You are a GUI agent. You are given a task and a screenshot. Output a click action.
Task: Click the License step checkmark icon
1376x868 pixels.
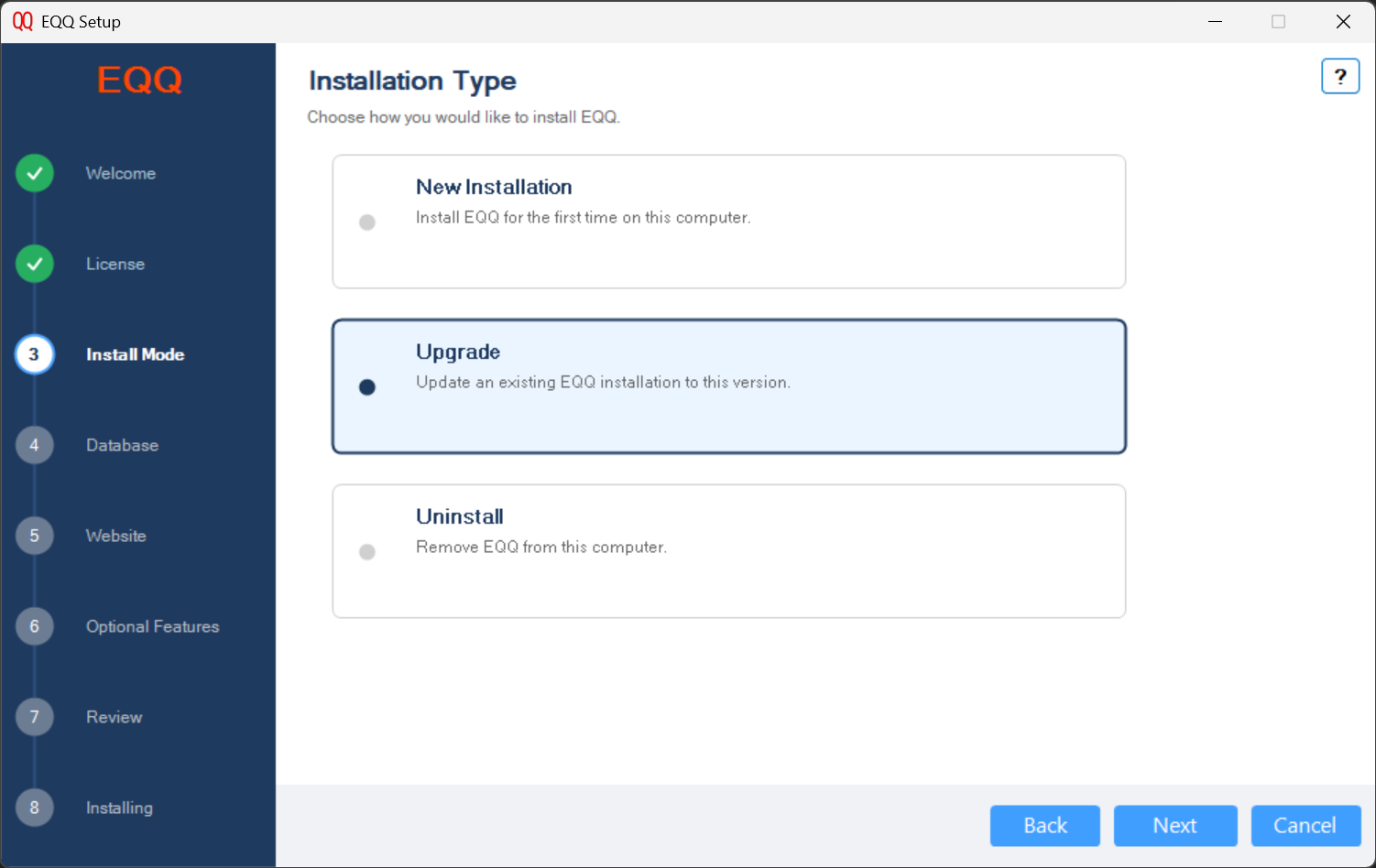tap(34, 264)
